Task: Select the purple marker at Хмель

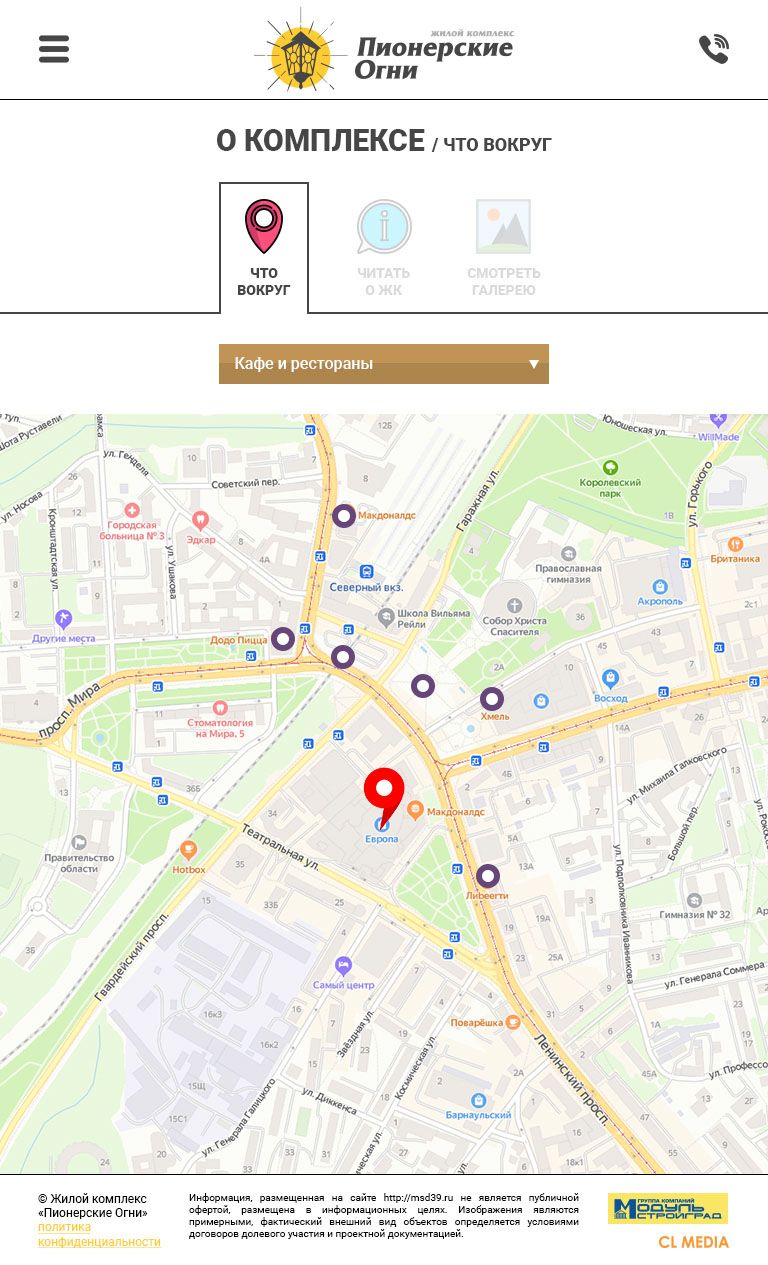Action: (x=491, y=699)
